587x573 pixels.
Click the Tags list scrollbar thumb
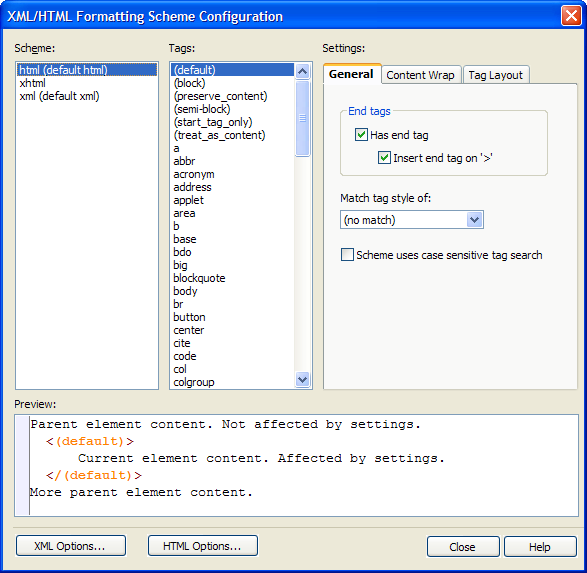click(302, 118)
